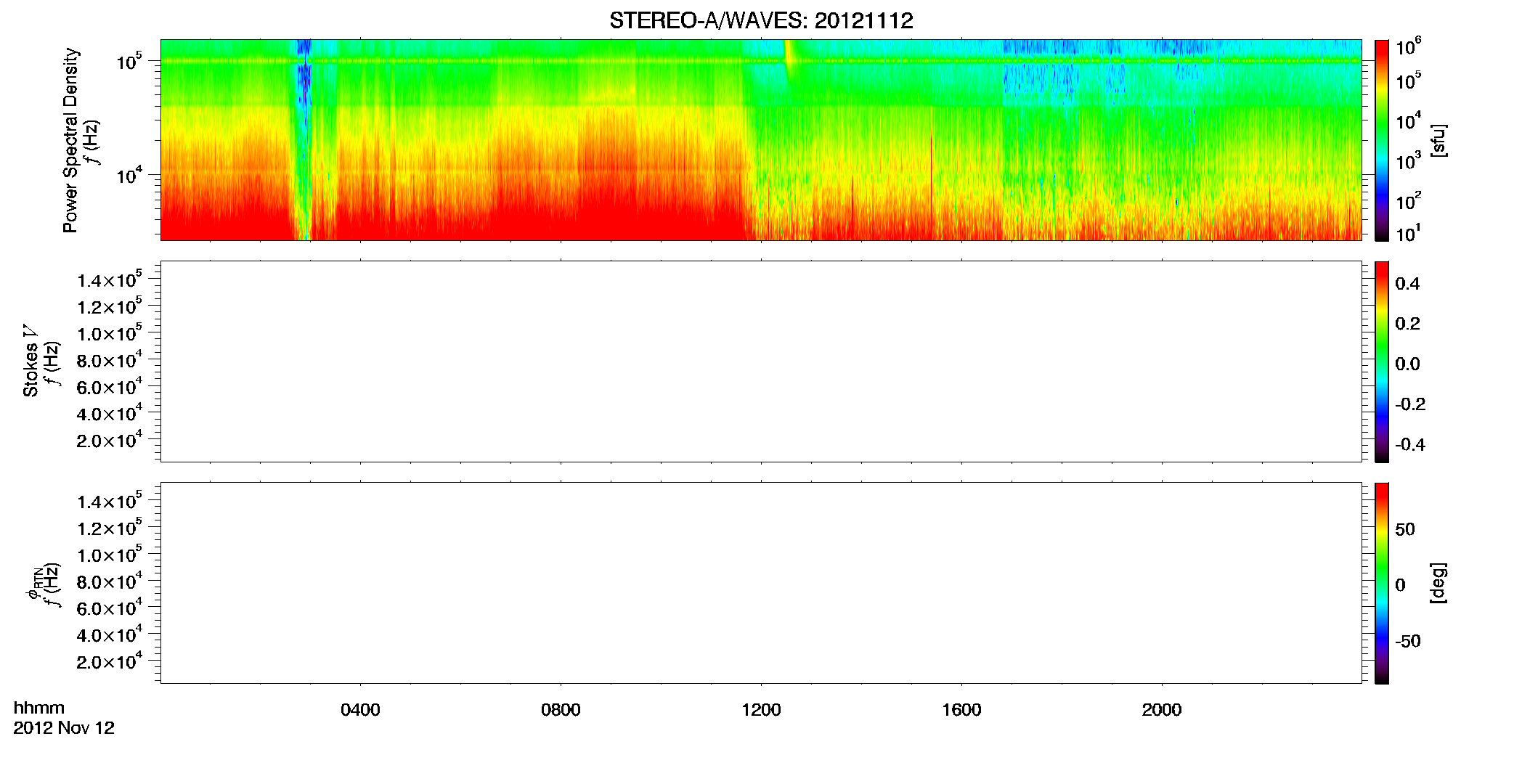This screenshot has height=784, width=1522.
Task: Click the 0 label on the degrees color bar
Action: point(1400,585)
